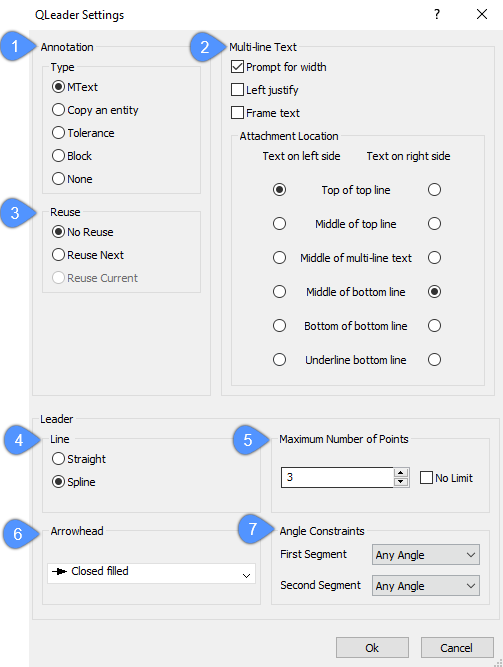
Task: Enable the Left justify checkbox
Action: (x=237, y=90)
